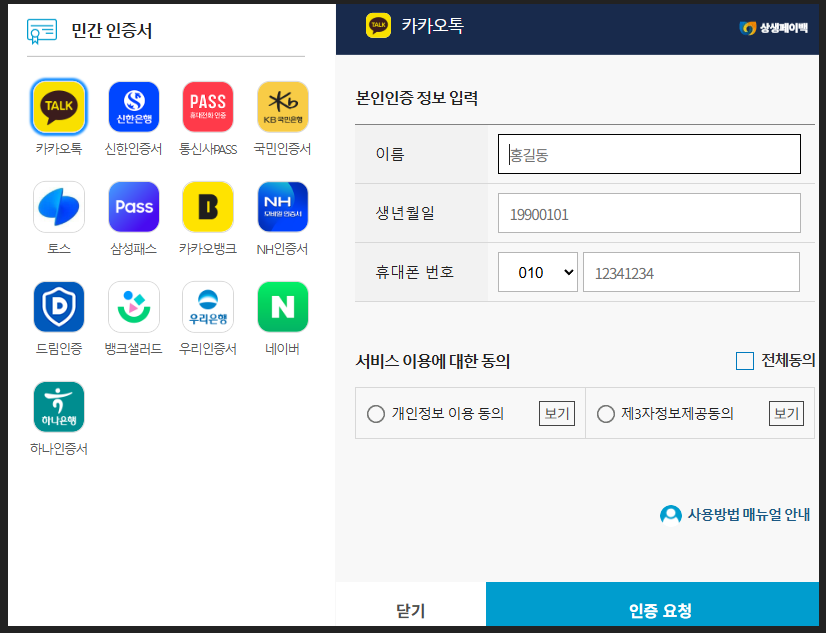
Task: Click 보기 next to 제3자정보제공동의
Action: (x=786, y=413)
